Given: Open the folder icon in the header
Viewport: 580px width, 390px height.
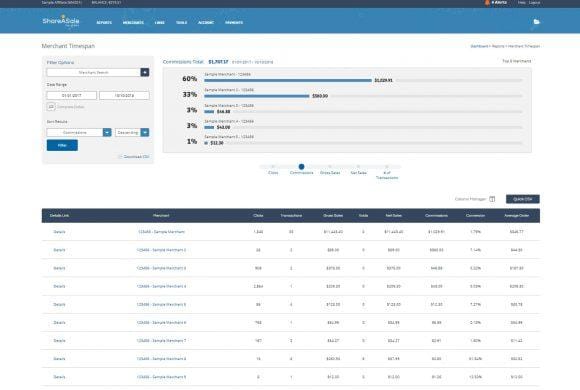Looking at the screenshot, I should point(536,22).
